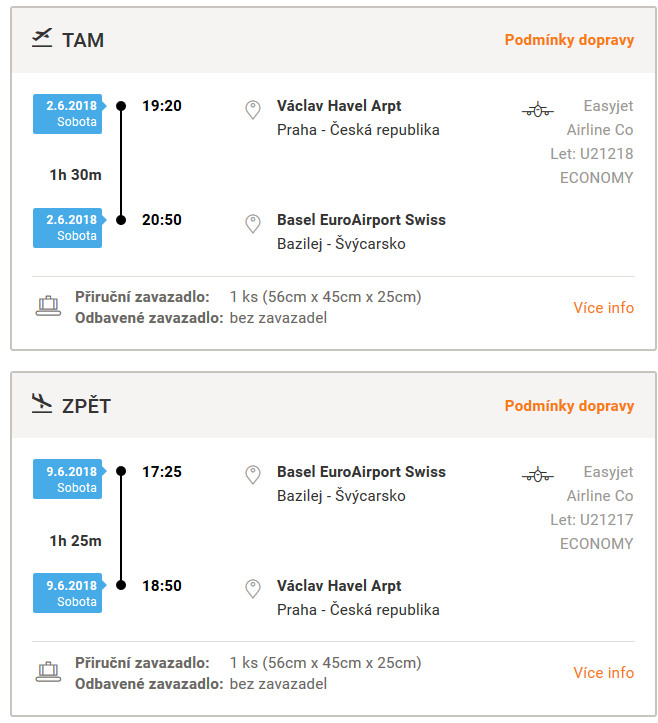Open Podmínky dopravy for the ZPĚT flight
The height and width of the screenshot is (723, 658).
coord(569,406)
